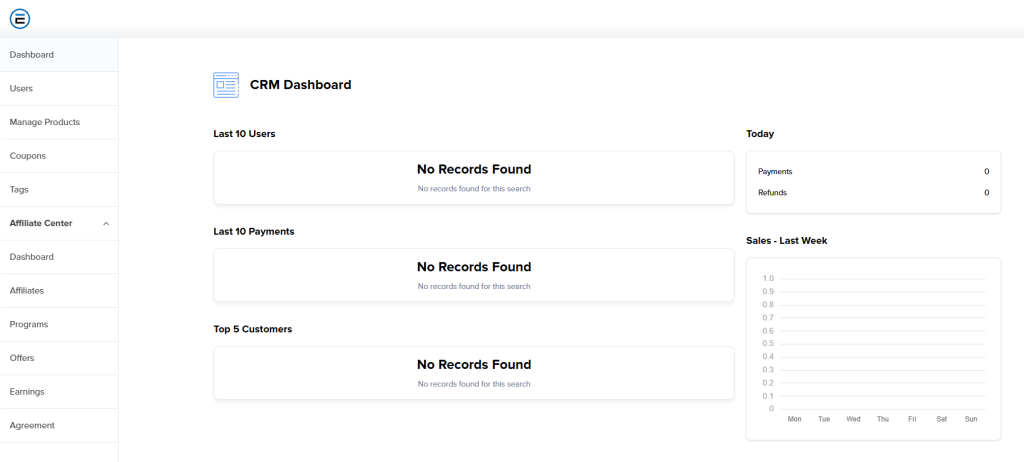Viewport: 1024px width, 462px height.
Task: Open the top Dashboard sidebar item
Action: [x=59, y=55]
